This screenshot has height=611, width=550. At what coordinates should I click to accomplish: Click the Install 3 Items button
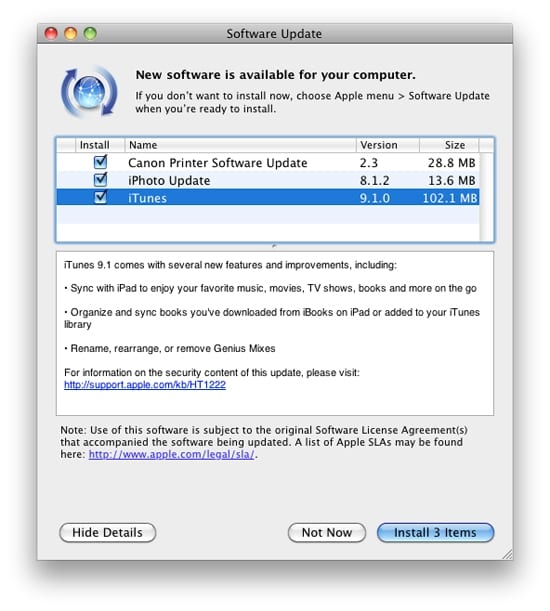pyautogui.click(x=435, y=532)
